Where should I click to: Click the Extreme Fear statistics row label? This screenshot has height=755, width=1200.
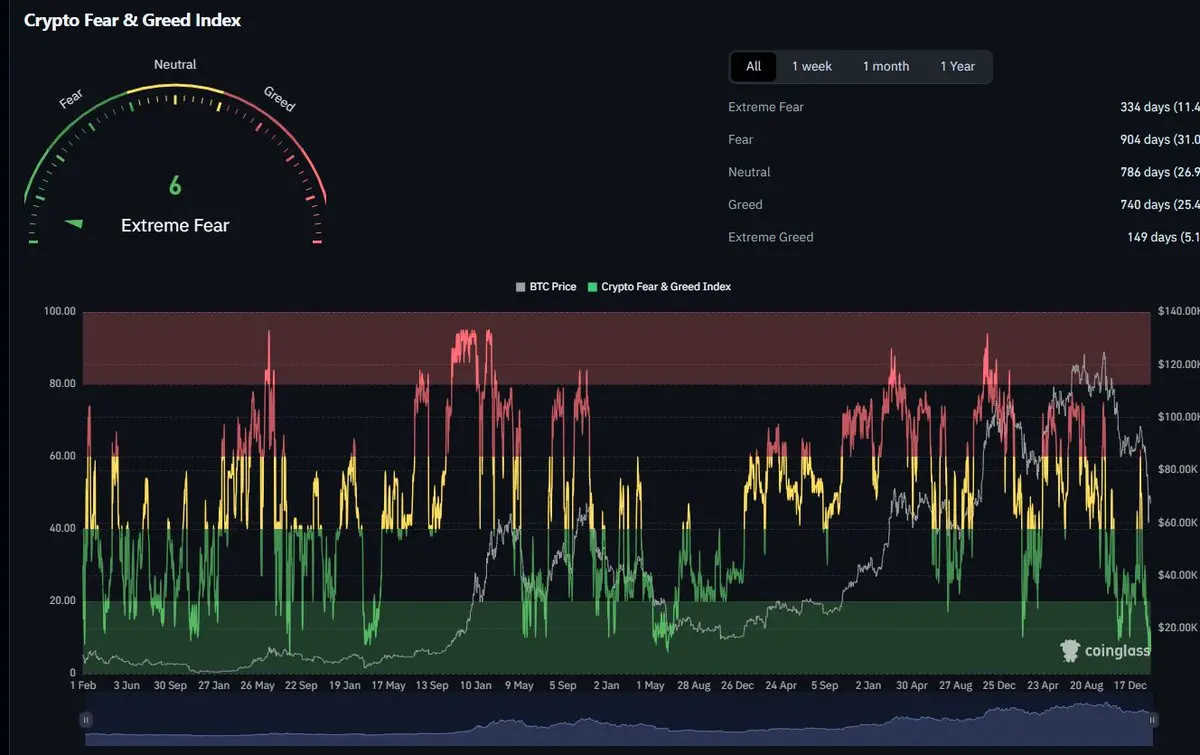coord(766,107)
